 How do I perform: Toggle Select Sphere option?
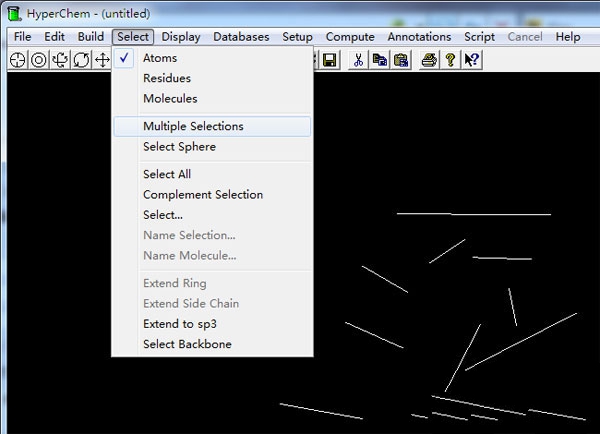click(213, 147)
